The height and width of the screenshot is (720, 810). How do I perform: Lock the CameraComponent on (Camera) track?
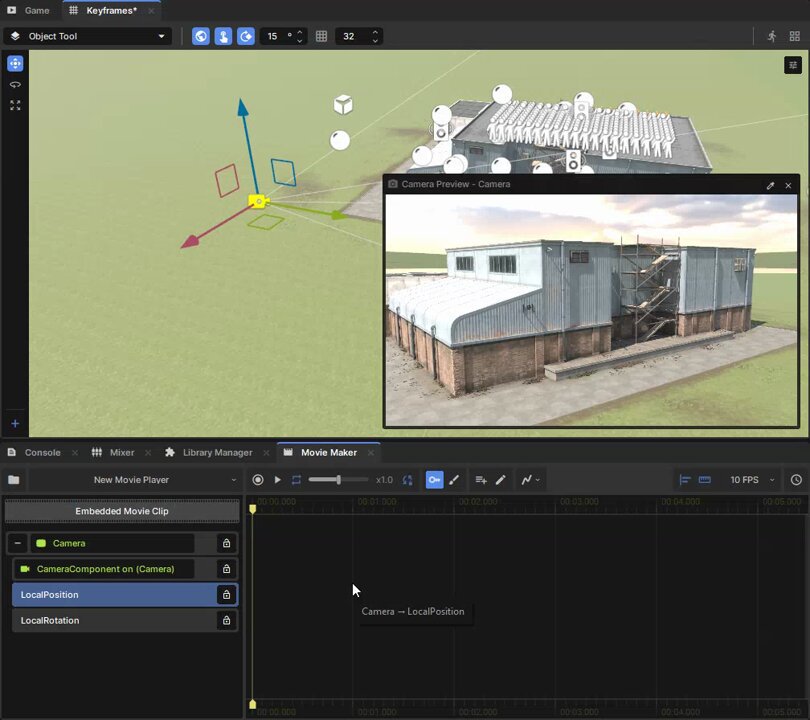[x=226, y=569]
